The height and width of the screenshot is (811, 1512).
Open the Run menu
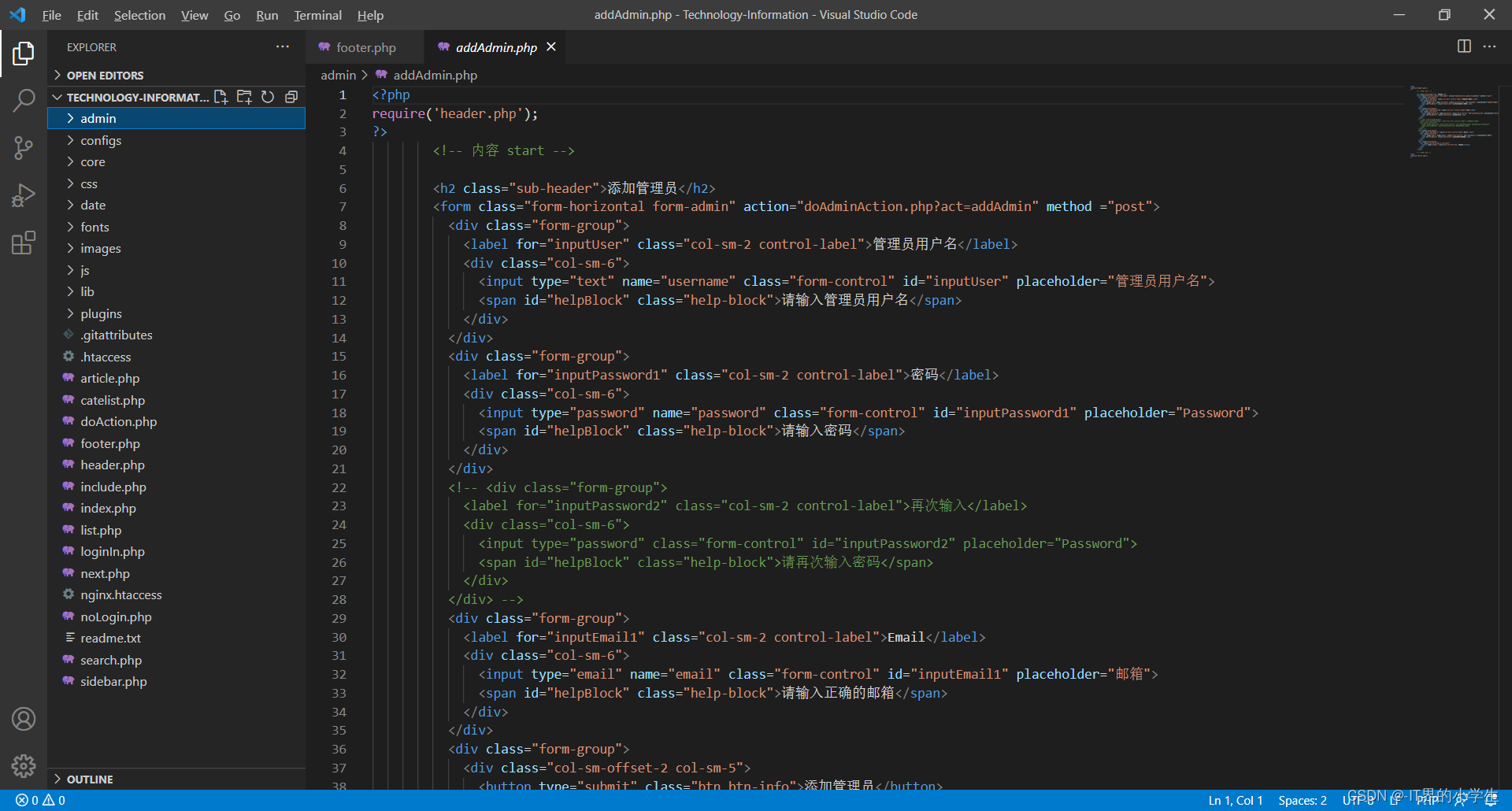coord(267,15)
